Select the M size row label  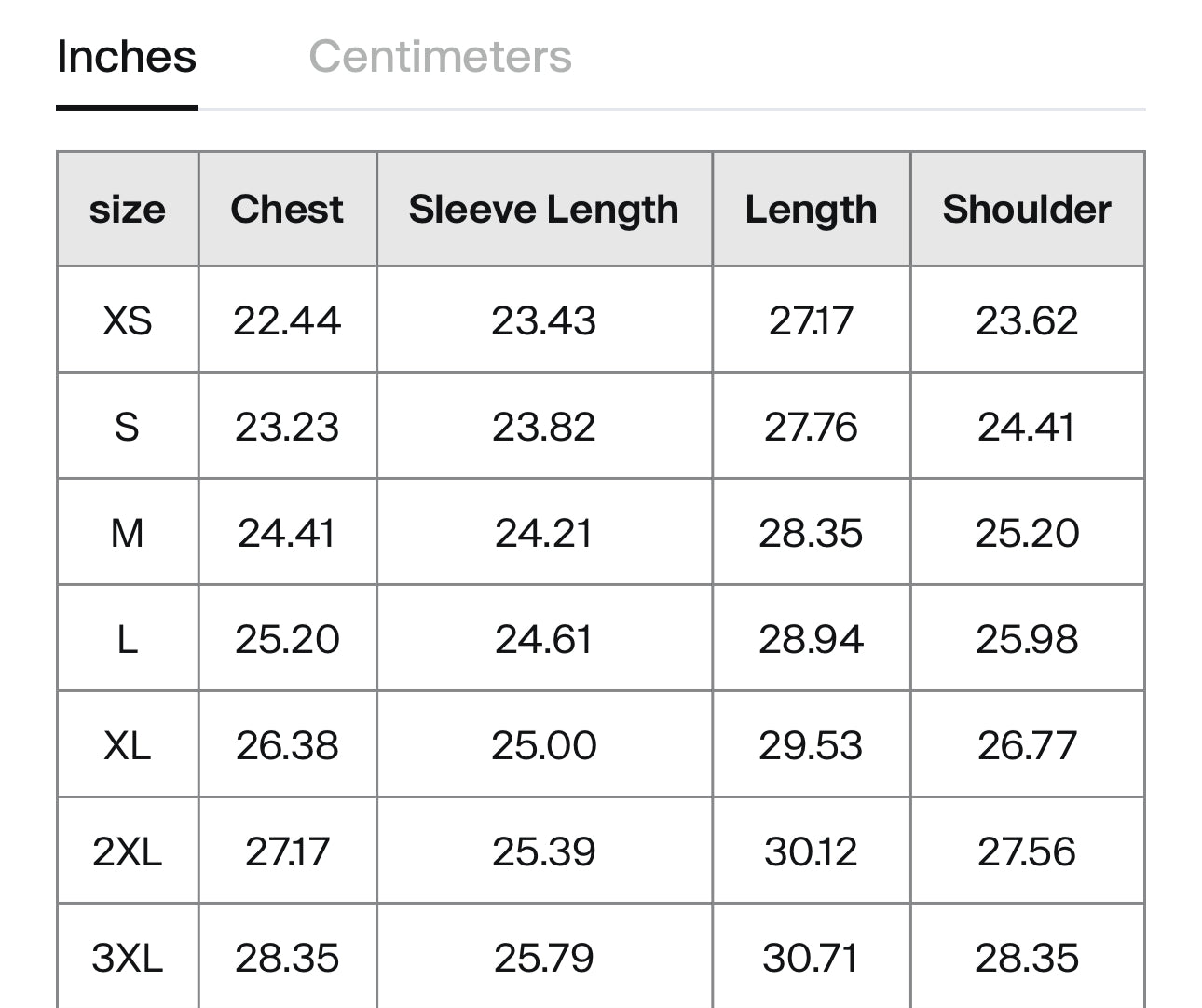tap(128, 533)
